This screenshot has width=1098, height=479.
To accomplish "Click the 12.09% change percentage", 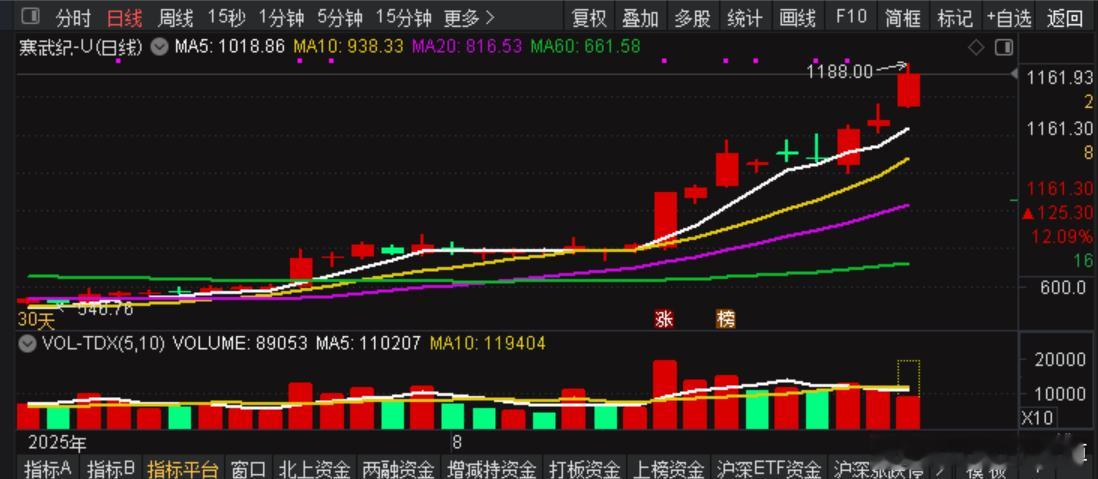I will click(1061, 236).
